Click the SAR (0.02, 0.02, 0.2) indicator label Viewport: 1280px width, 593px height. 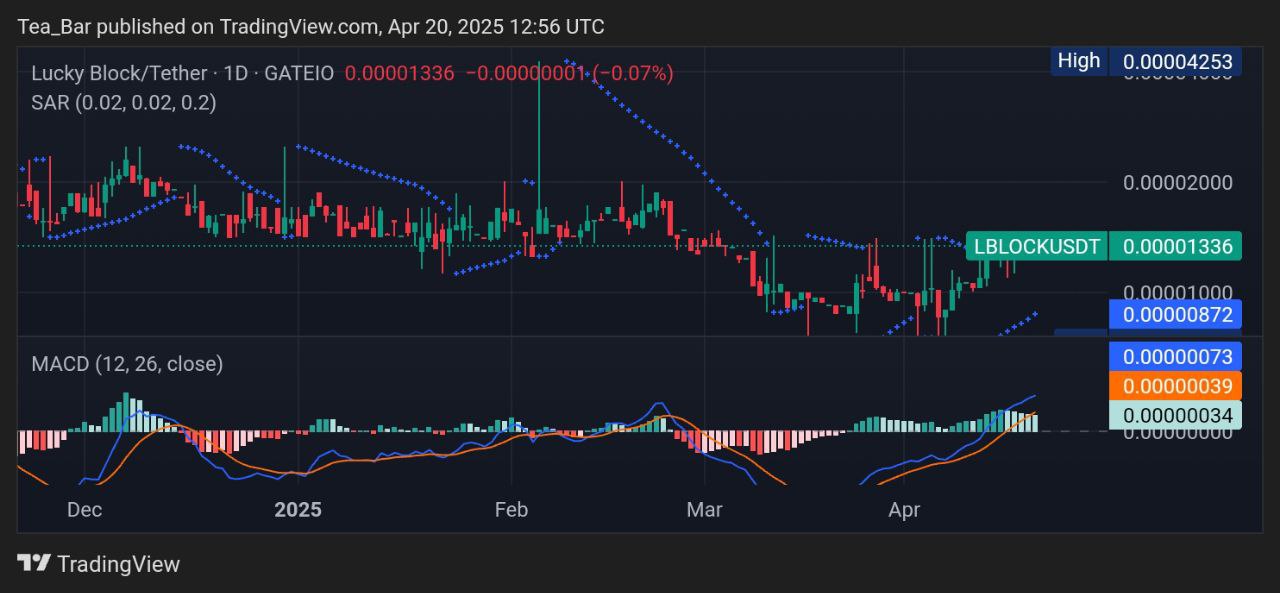point(123,102)
